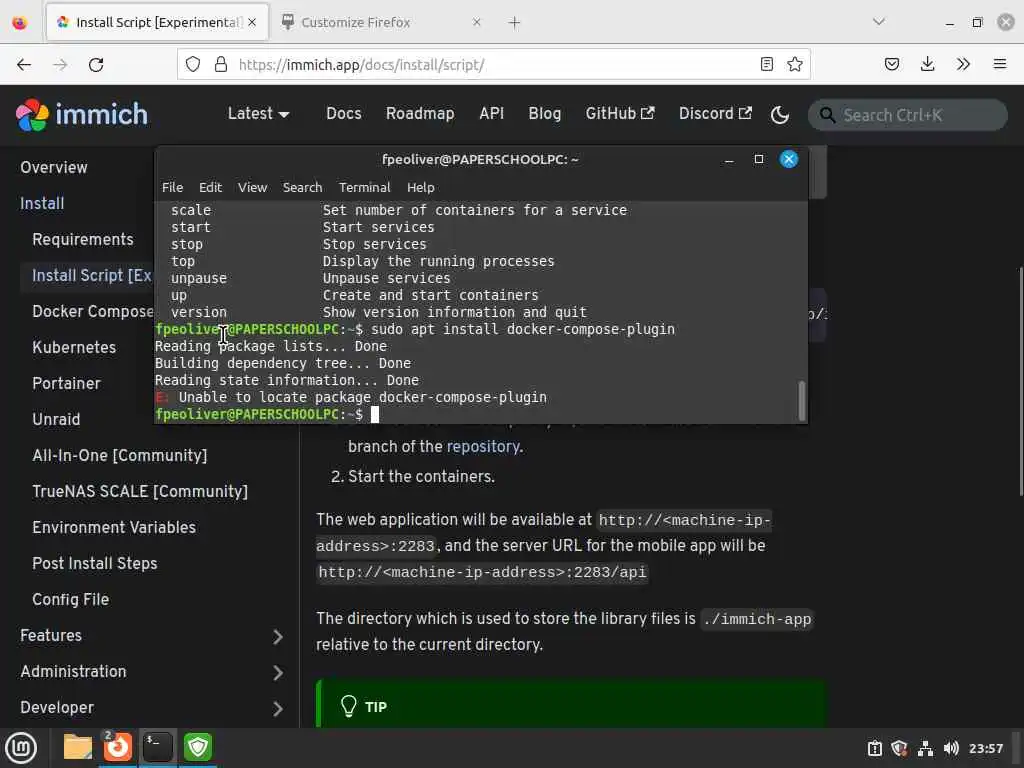This screenshot has height=768, width=1024.
Task: Select Install sidebar category
Action: (42, 203)
